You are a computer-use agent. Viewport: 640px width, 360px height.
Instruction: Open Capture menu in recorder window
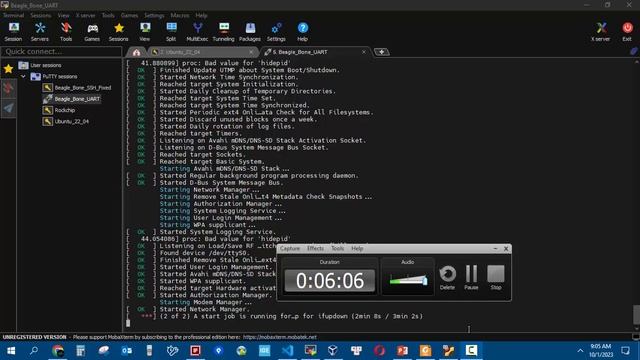[x=290, y=248]
